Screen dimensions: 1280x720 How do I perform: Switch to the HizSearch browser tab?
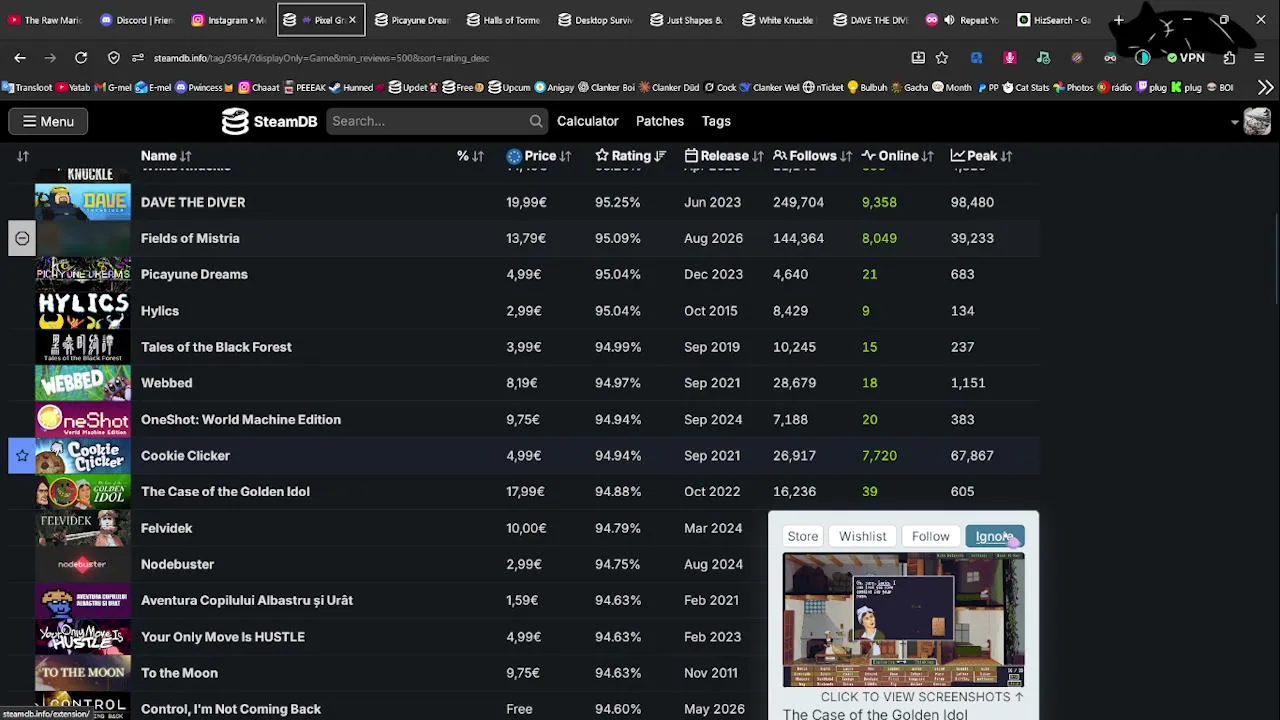(x=1054, y=20)
